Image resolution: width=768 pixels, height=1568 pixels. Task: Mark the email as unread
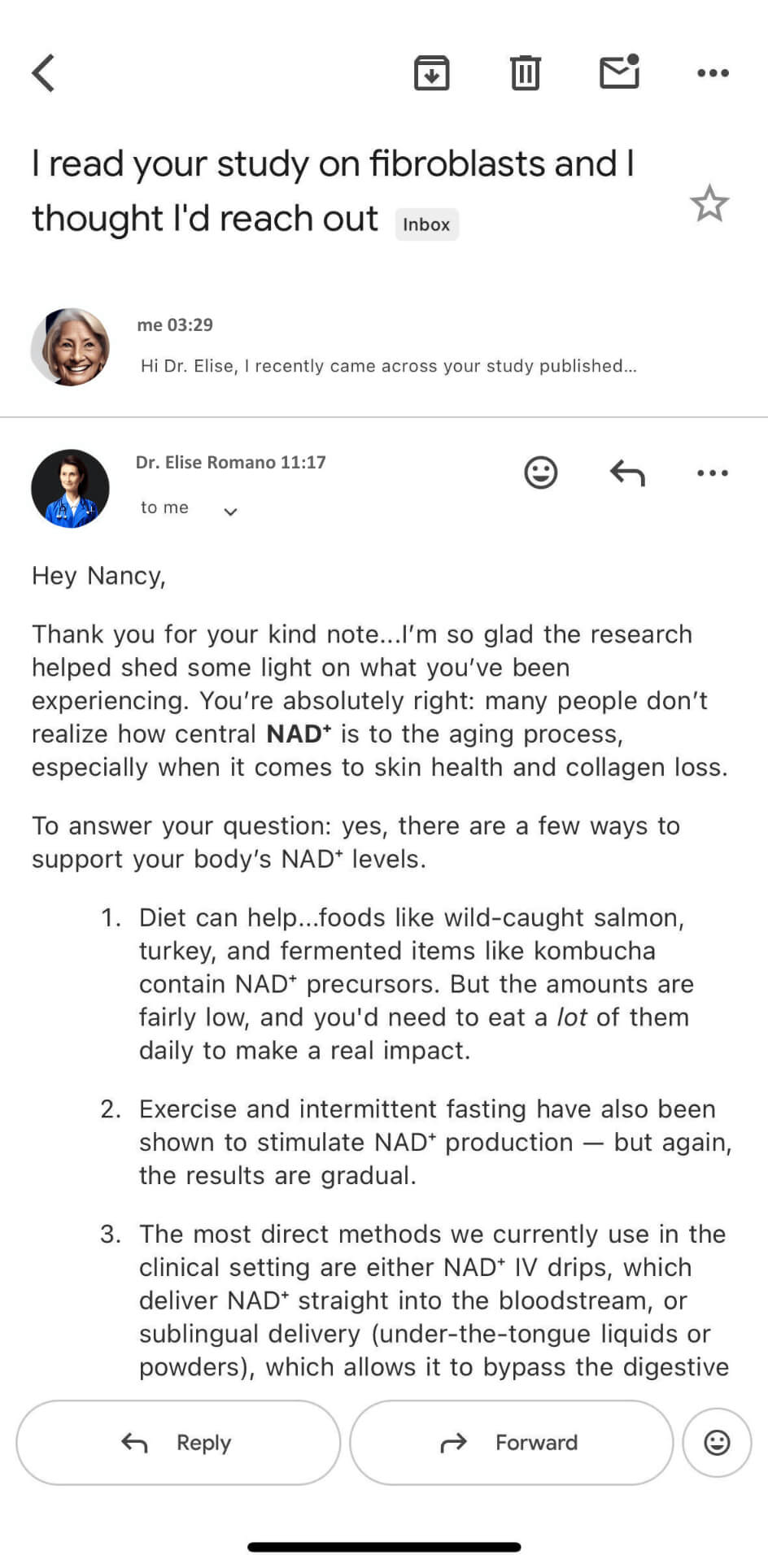click(620, 72)
